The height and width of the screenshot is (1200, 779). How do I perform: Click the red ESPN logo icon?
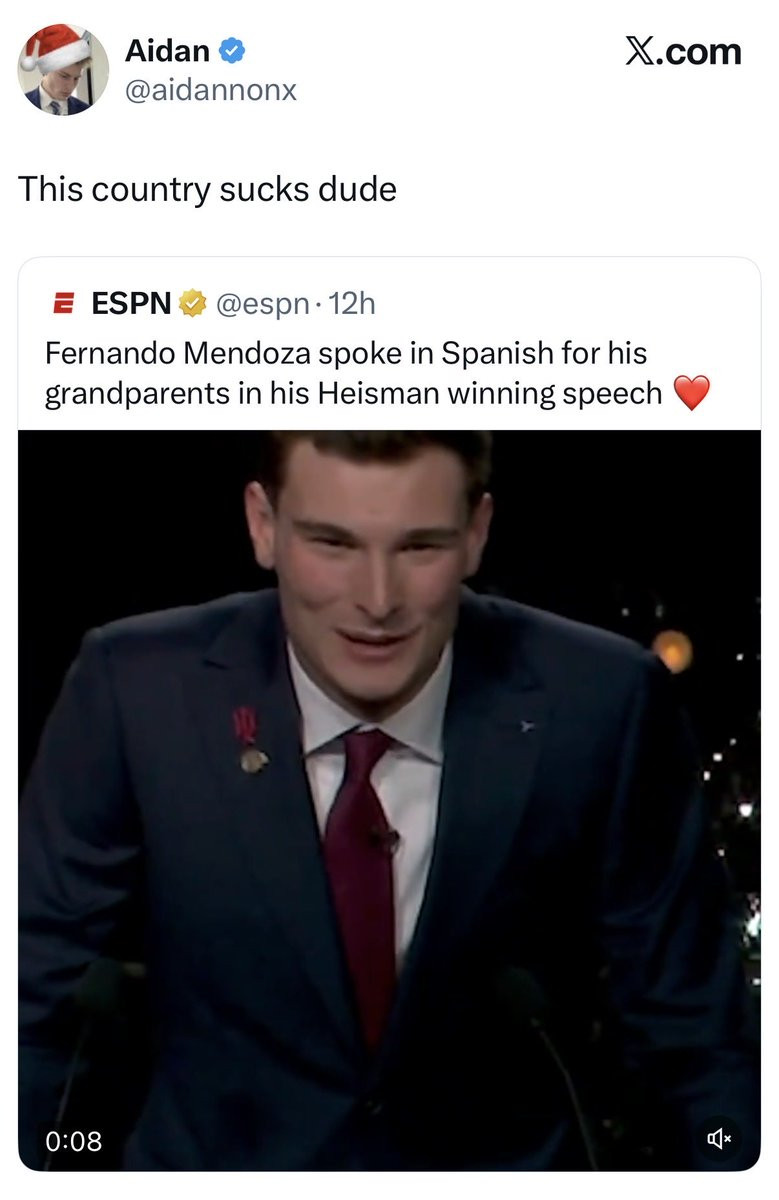[63, 302]
